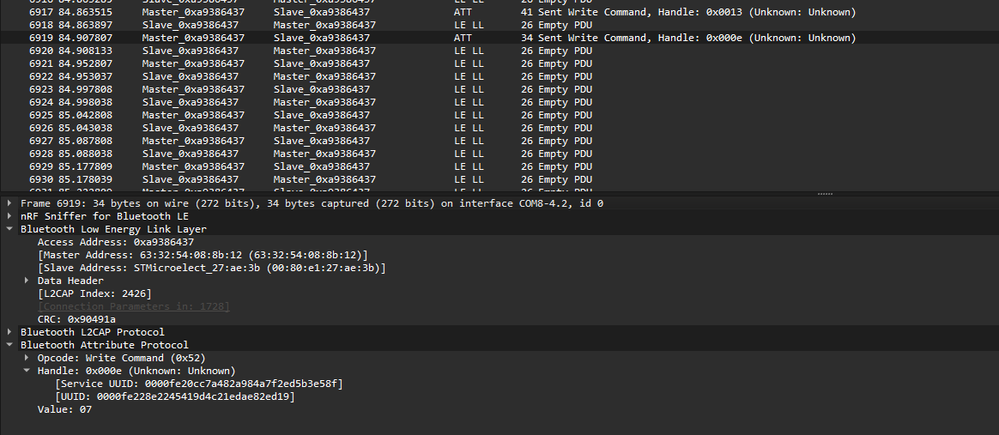
Task: Collapse the Handle: 0x000e node
Action: point(27,371)
